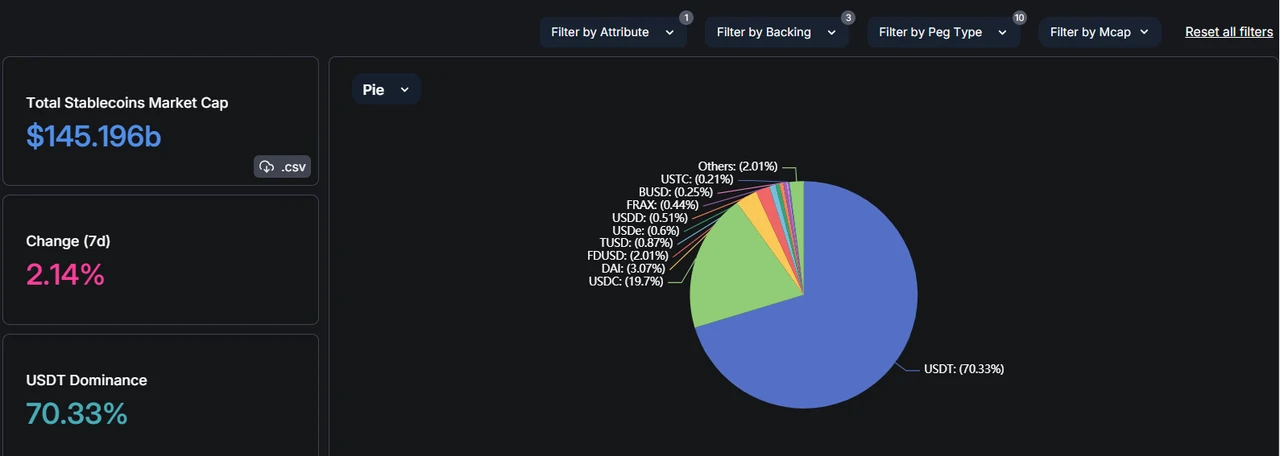The height and width of the screenshot is (456, 1280).
Task: Click the 2.14% seven-day change value
Action: (65, 274)
